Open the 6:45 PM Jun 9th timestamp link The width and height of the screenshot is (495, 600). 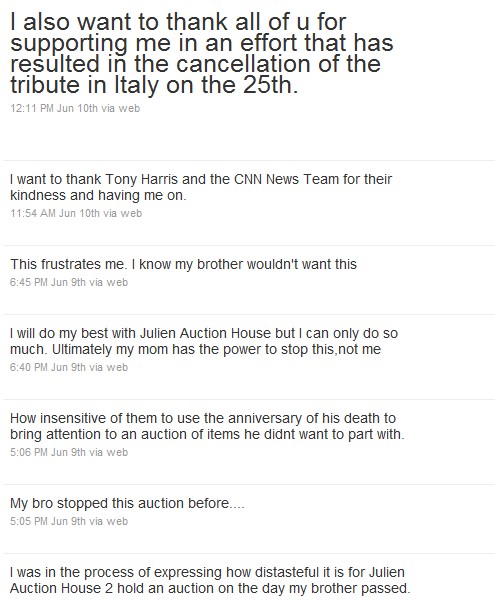[x=48, y=282]
